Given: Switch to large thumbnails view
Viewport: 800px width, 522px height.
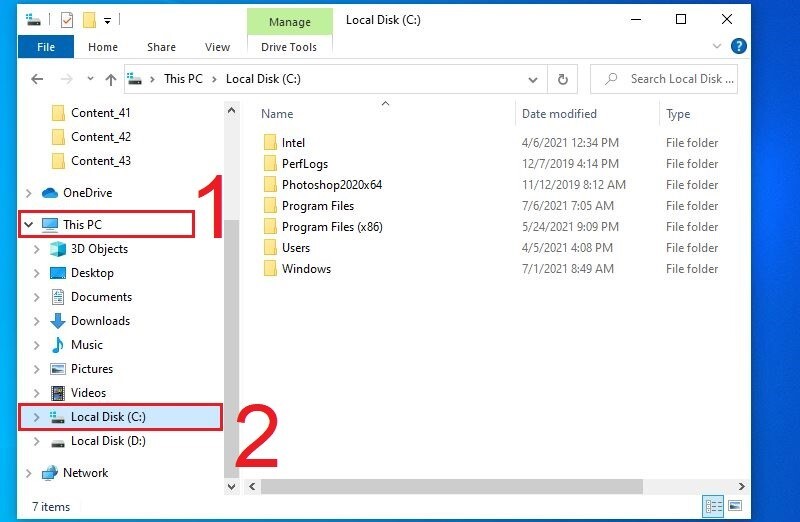Looking at the screenshot, I should click(x=735, y=506).
